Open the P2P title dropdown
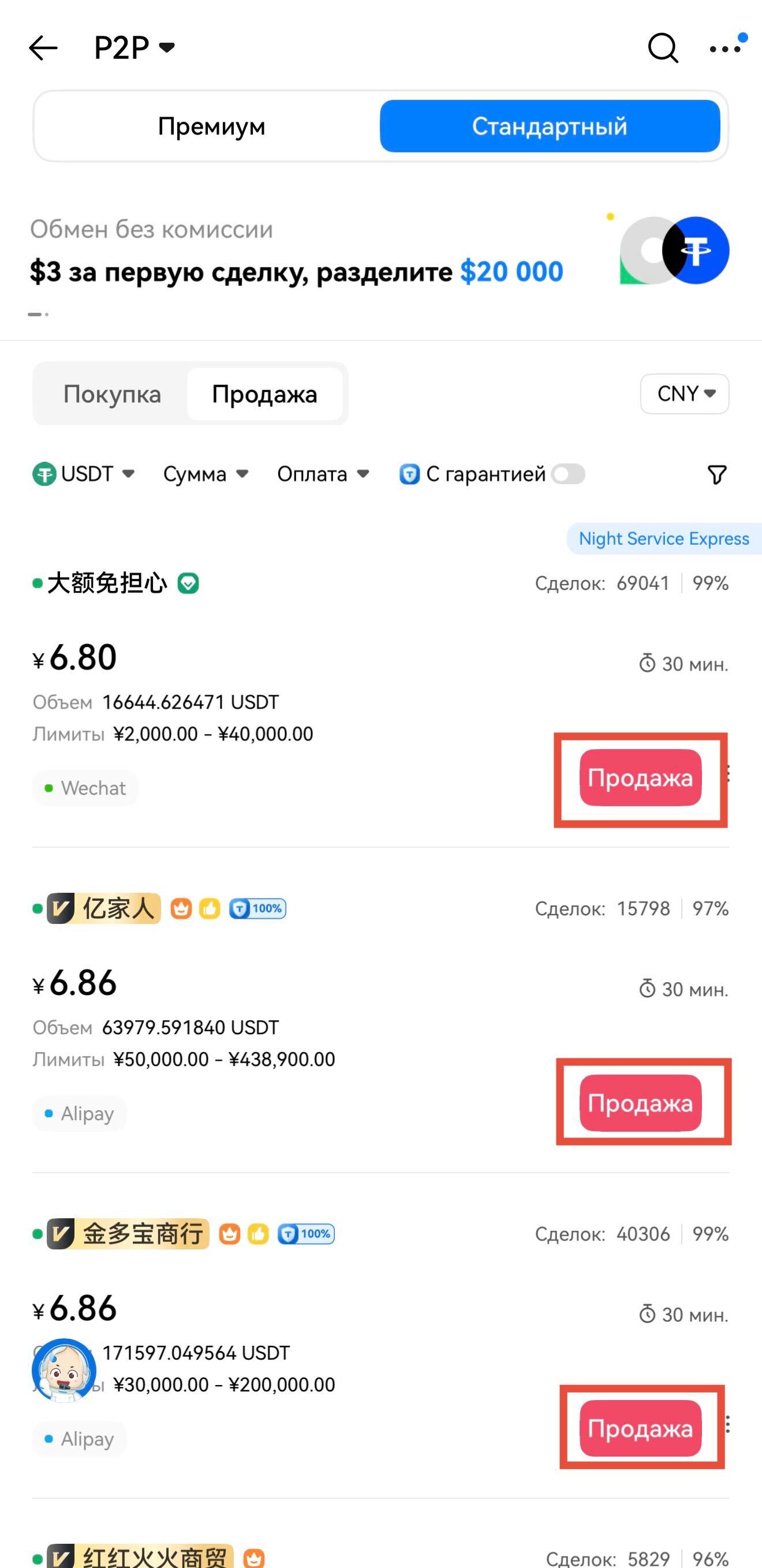 point(134,47)
